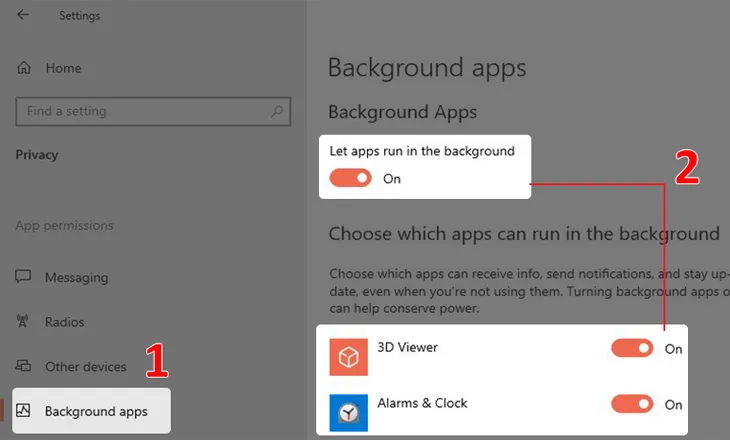Select Radios in the sidebar

(65, 322)
